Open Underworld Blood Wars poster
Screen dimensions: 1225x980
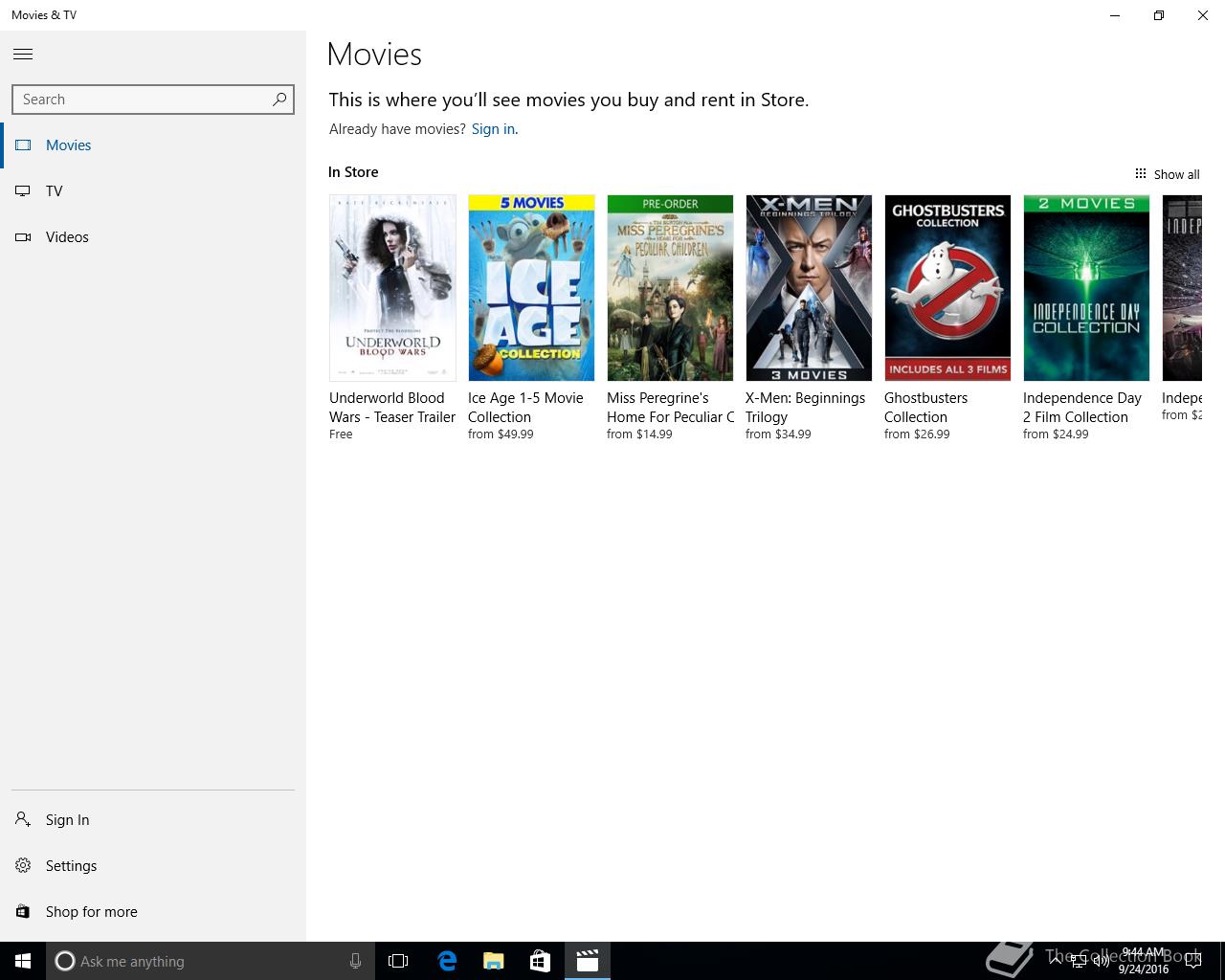click(392, 288)
